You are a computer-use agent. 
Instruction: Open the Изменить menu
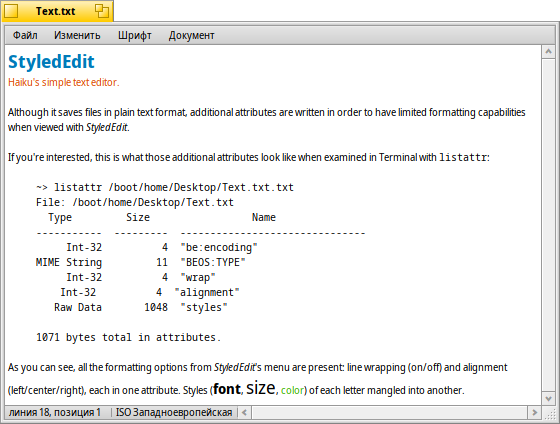77,35
